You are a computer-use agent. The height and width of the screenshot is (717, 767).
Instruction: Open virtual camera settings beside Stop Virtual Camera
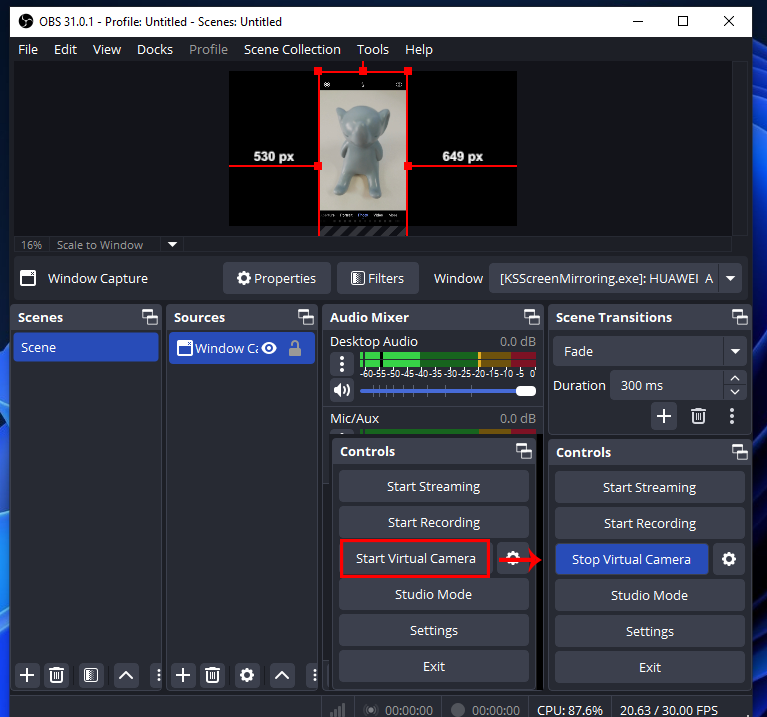pyautogui.click(x=729, y=559)
